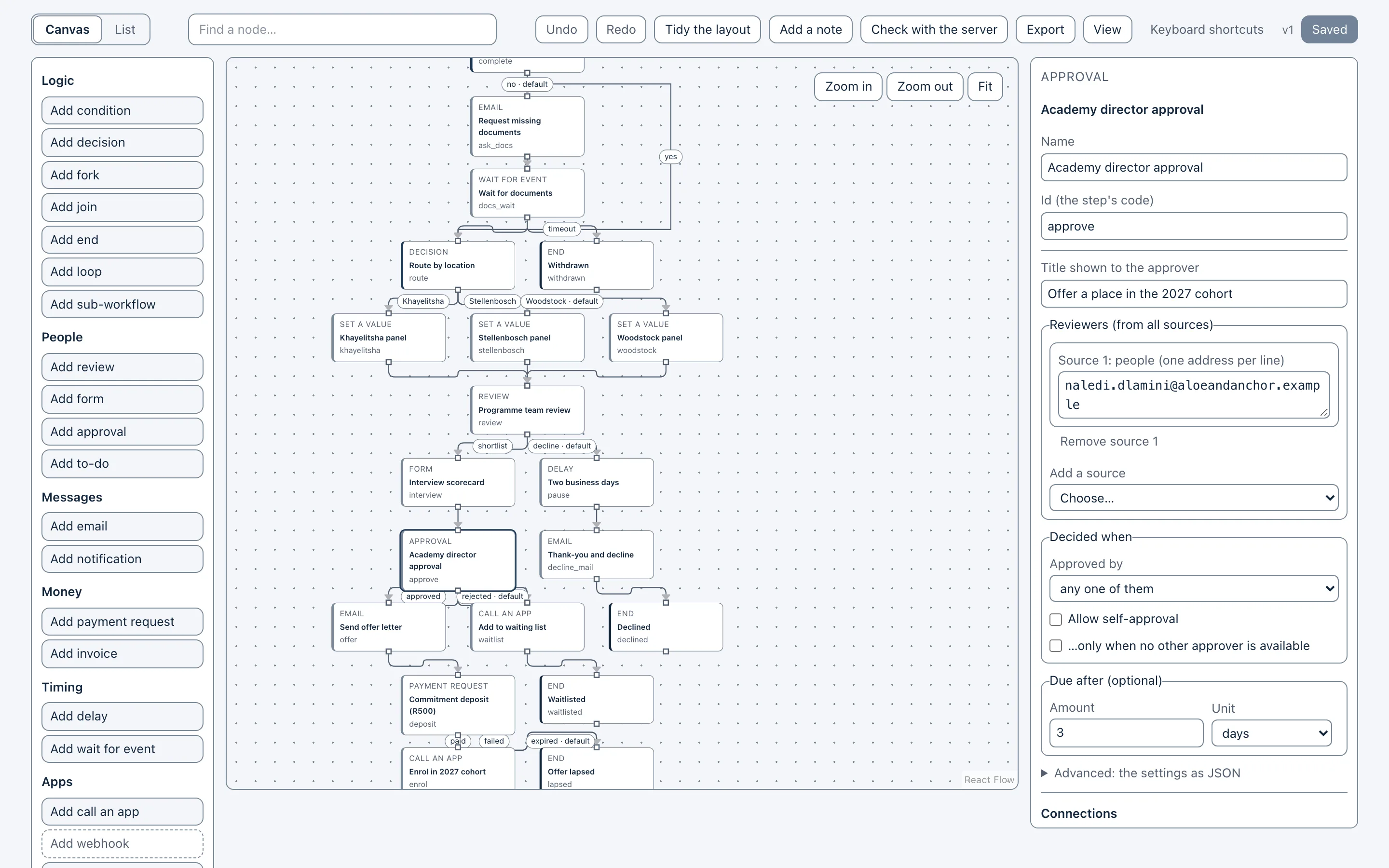
Task: Toggle Allow self-approval checkbox
Action: pyautogui.click(x=1056, y=620)
